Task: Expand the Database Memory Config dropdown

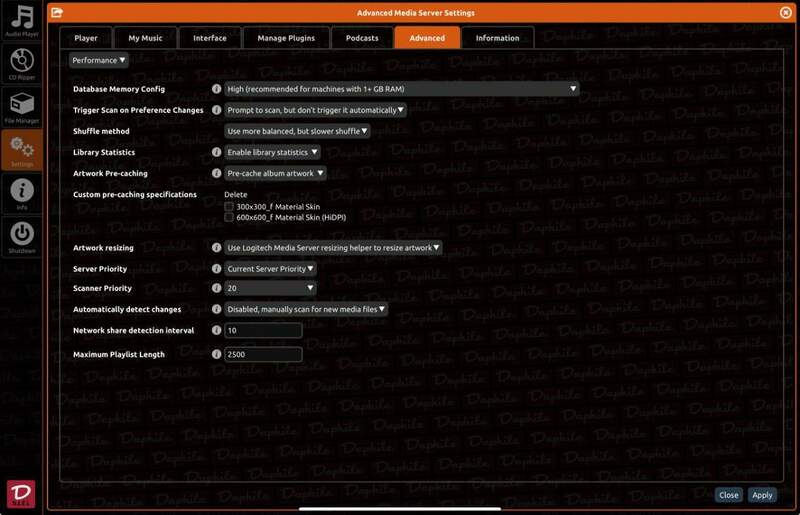Action: (x=401, y=89)
